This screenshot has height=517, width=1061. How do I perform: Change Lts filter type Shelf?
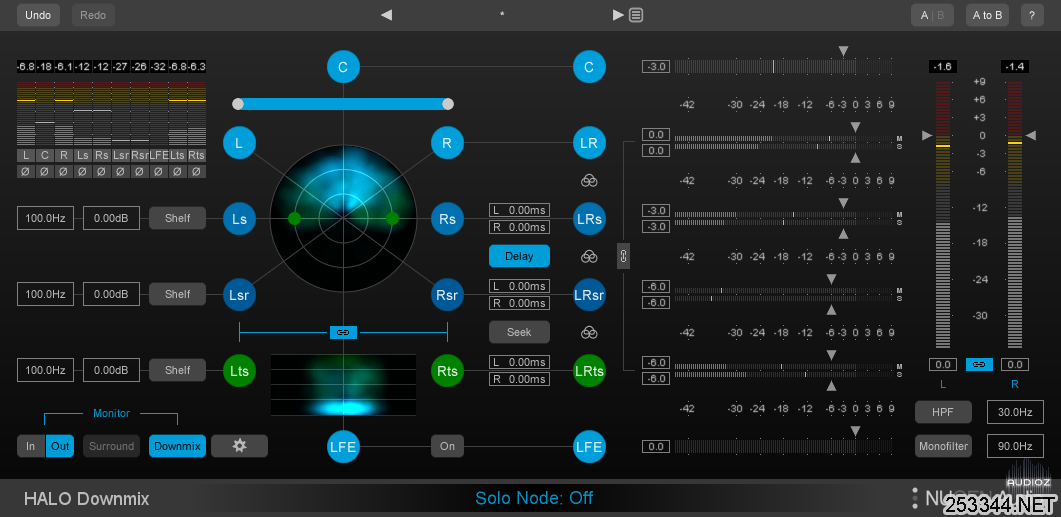[x=177, y=370]
